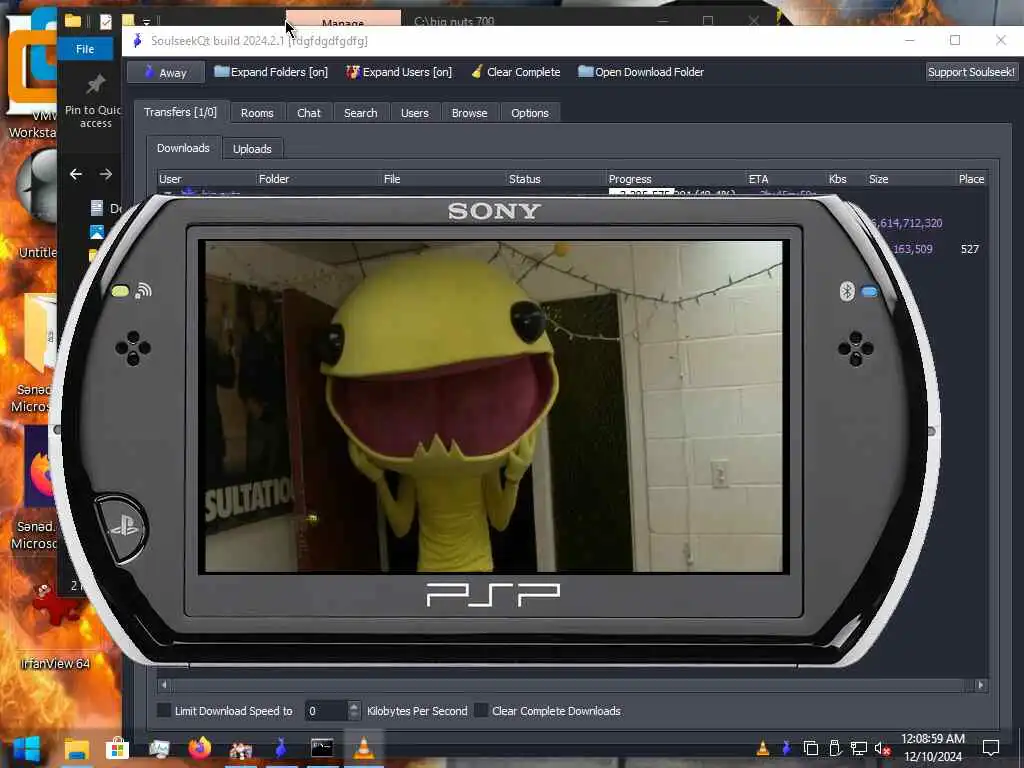Open the Options tab

pyautogui.click(x=530, y=113)
